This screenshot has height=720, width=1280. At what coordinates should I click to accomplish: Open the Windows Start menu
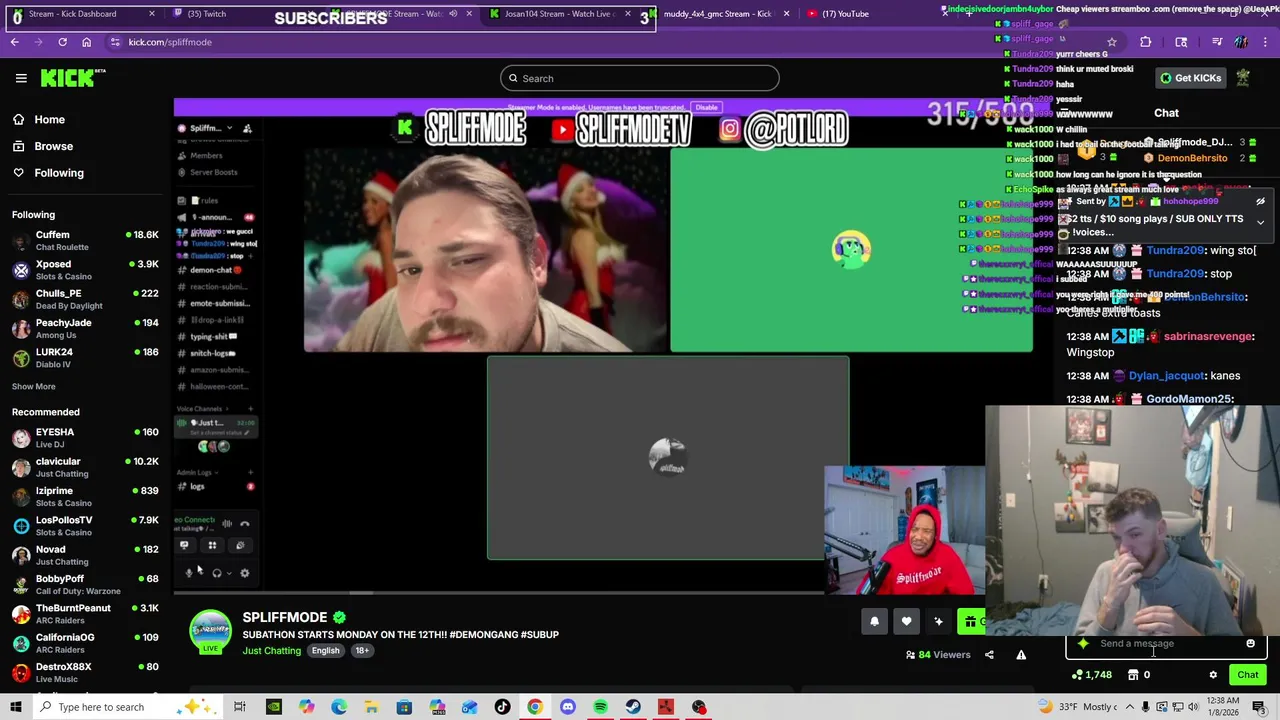(16, 707)
